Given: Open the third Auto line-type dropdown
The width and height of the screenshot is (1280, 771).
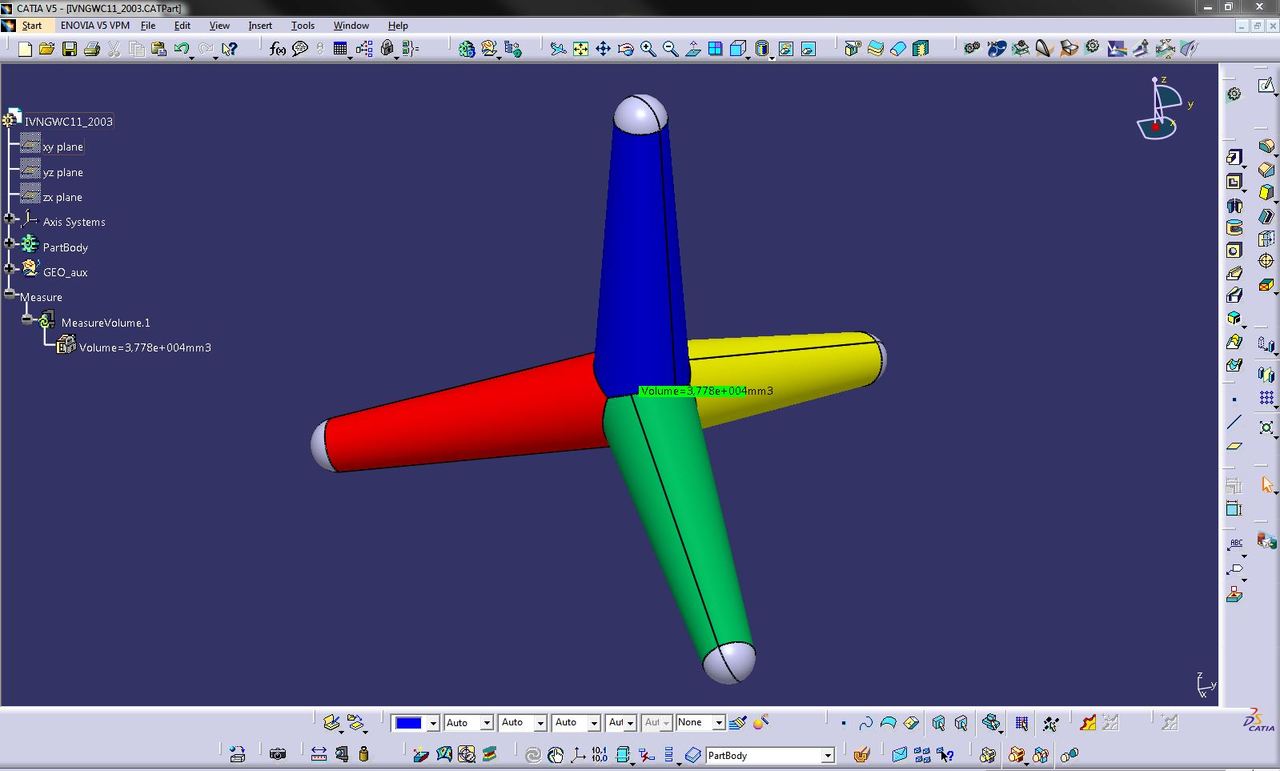Looking at the screenshot, I should pyautogui.click(x=594, y=723).
